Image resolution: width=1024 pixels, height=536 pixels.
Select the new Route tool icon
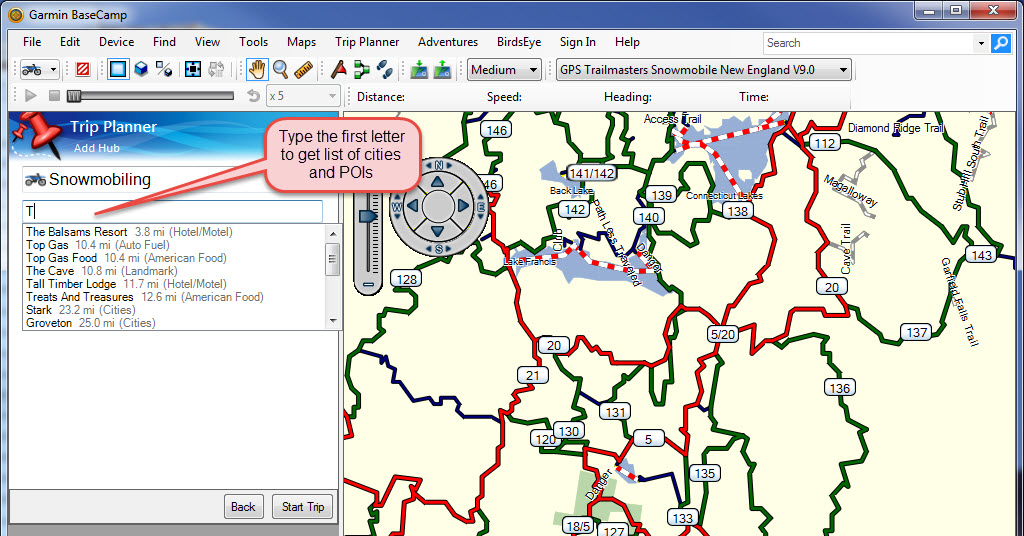pos(361,69)
